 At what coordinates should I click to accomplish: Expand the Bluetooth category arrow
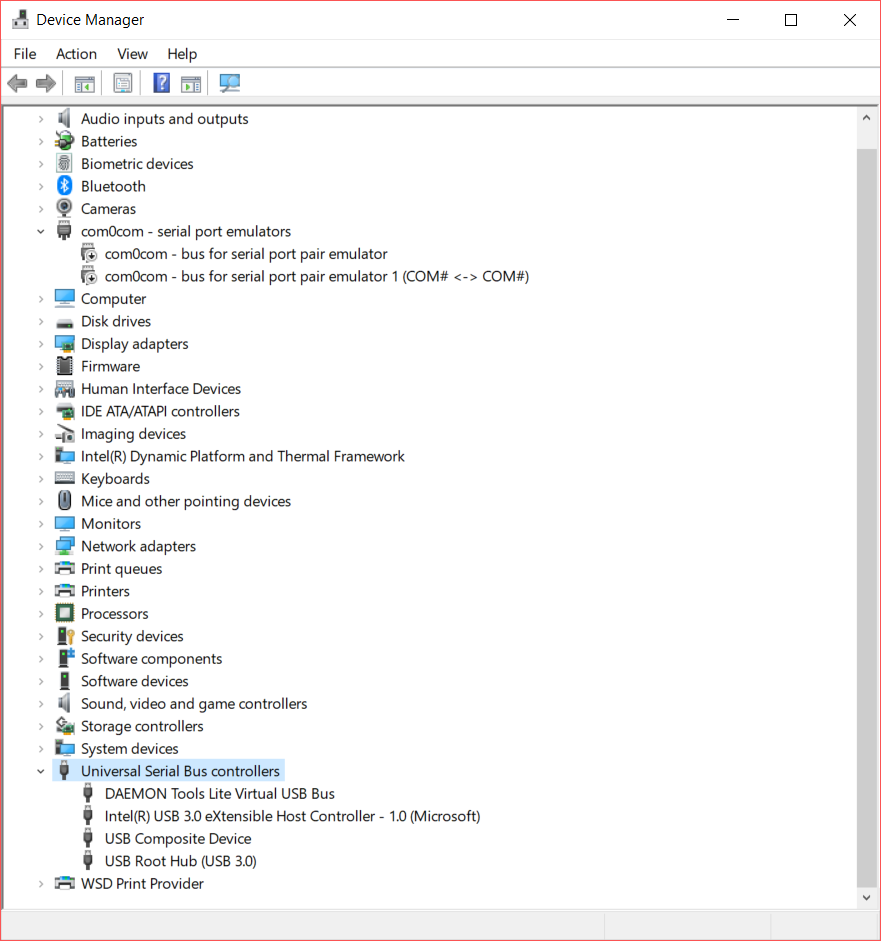point(41,187)
